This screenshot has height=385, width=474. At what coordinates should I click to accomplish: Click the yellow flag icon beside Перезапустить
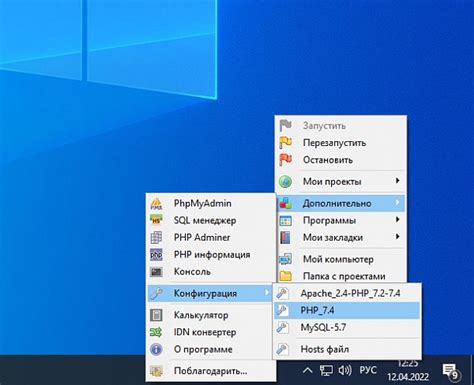pos(285,143)
